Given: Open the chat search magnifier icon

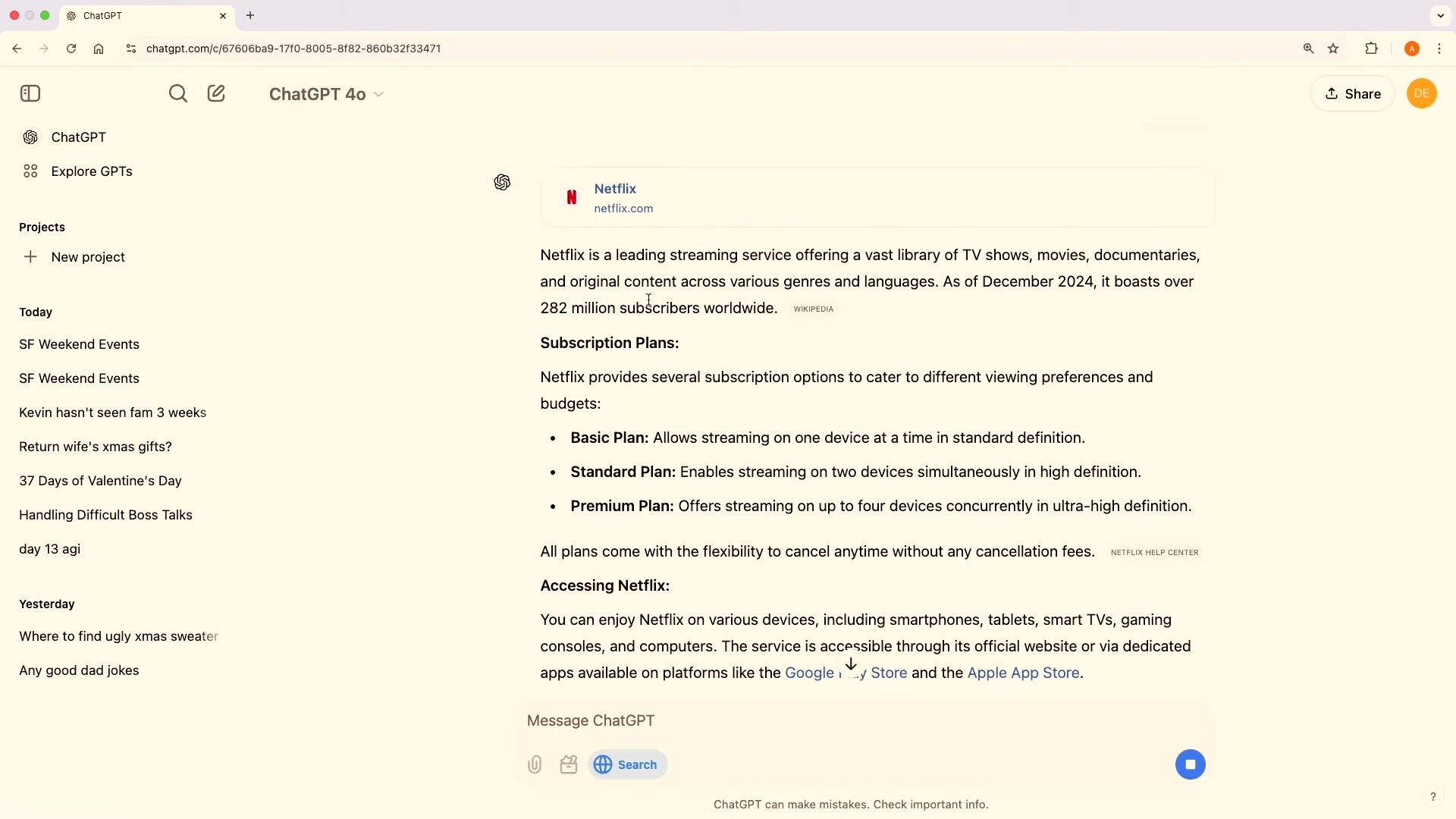Looking at the screenshot, I should click(177, 93).
